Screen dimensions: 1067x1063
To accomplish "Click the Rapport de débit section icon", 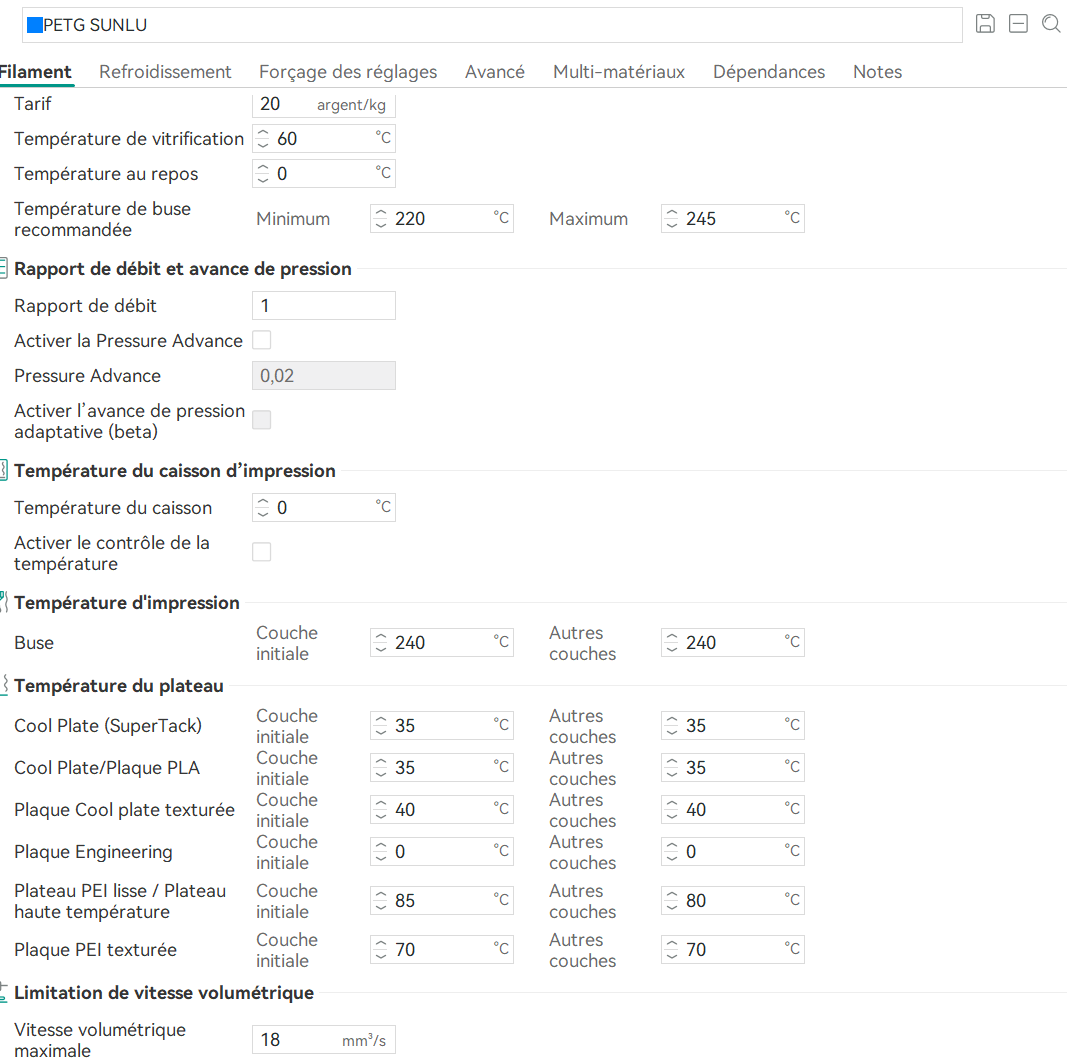I will (x=4, y=269).
